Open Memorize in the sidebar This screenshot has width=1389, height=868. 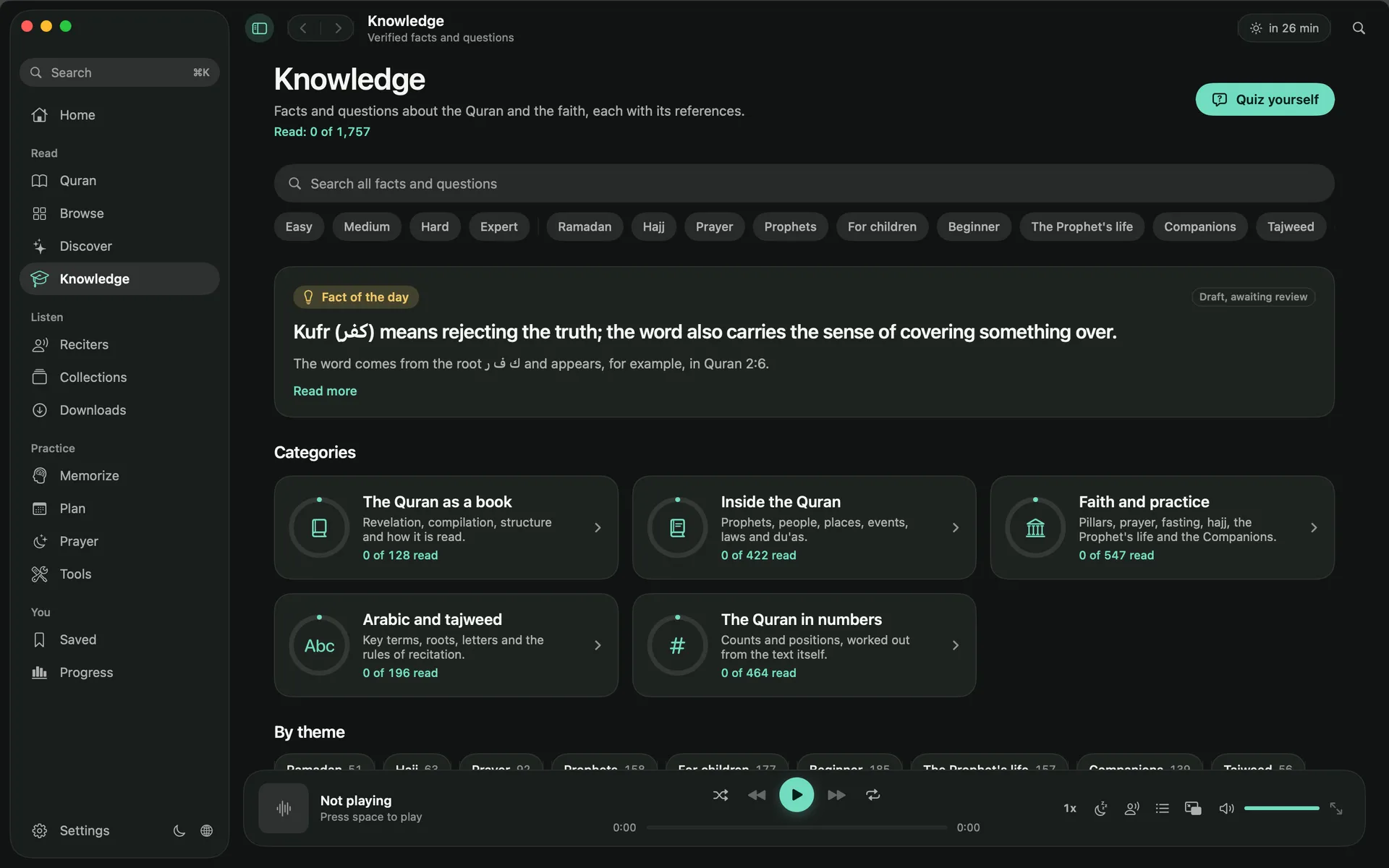119,475
